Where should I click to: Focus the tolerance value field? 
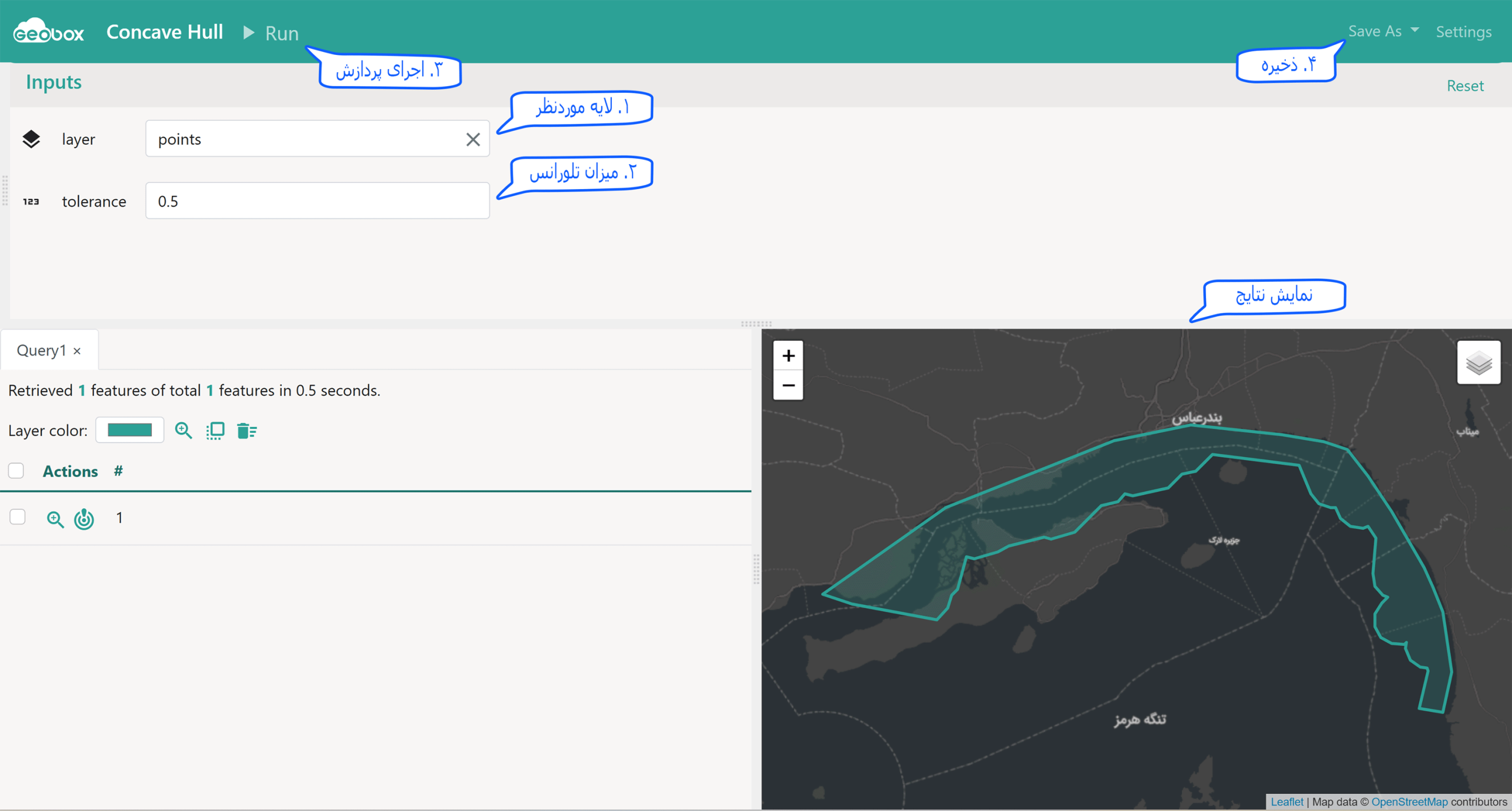point(317,201)
